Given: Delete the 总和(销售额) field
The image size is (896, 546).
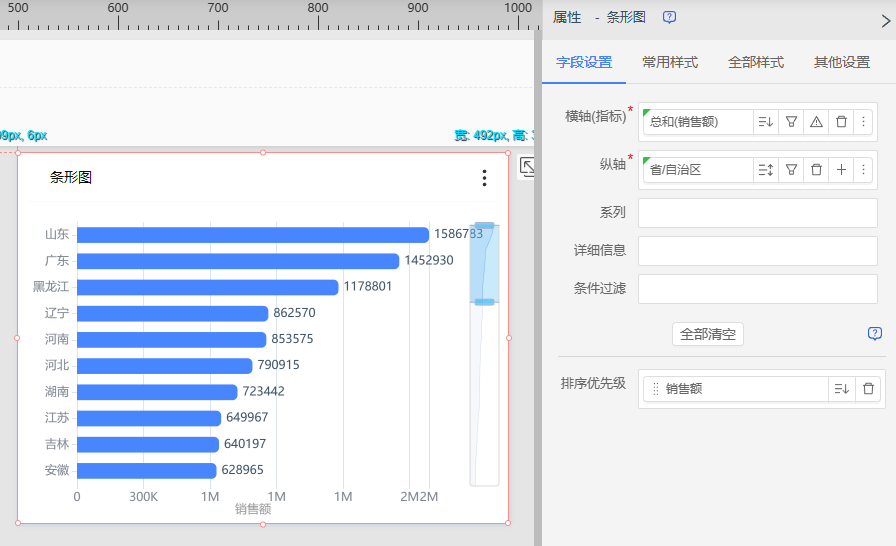Looking at the screenshot, I should click(x=841, y=122).
